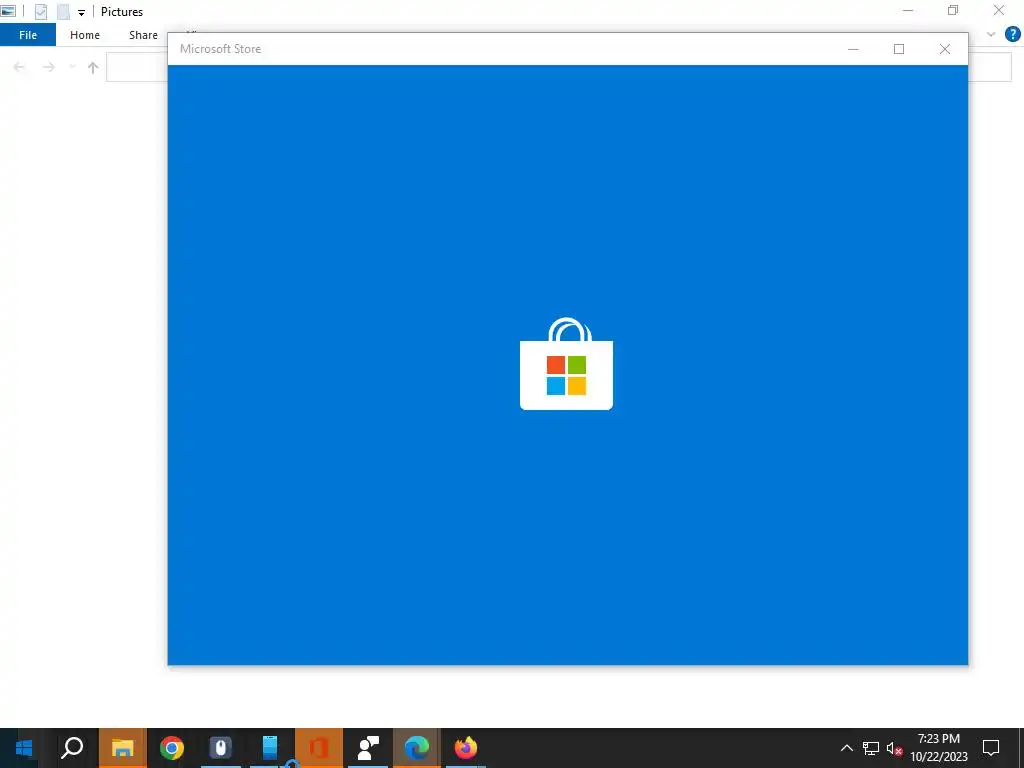The image size is (1024, 768).
Task: Open the taskbar Search magnifier
Action: pyautogui.click(x=72, y=748)
